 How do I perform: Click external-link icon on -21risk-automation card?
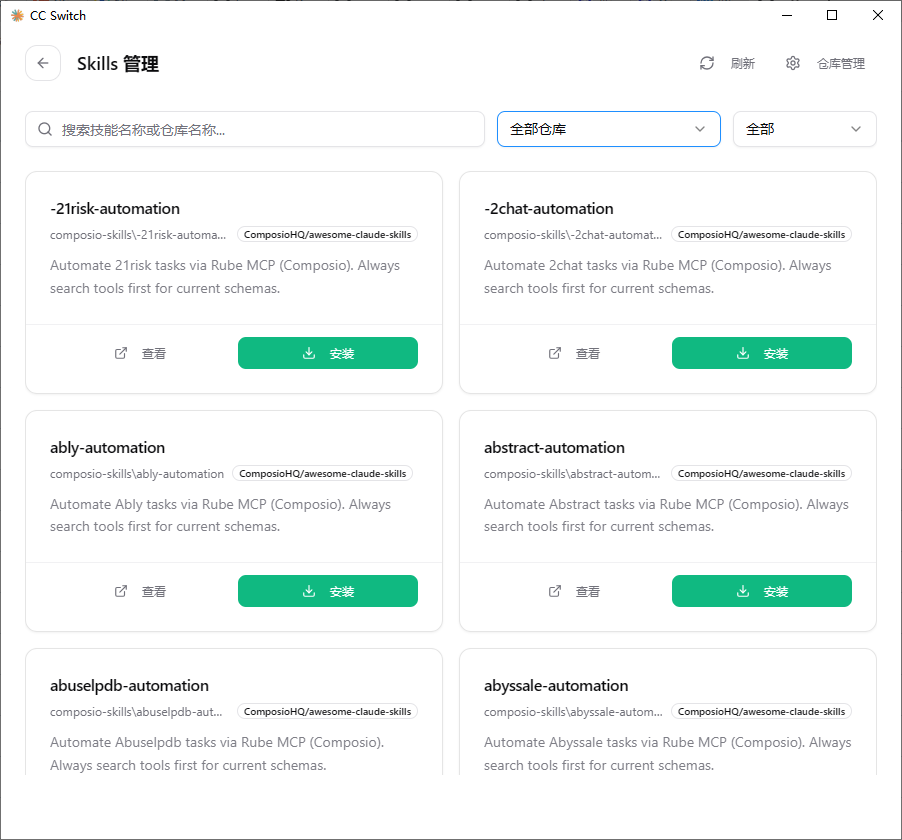(121, 353)
